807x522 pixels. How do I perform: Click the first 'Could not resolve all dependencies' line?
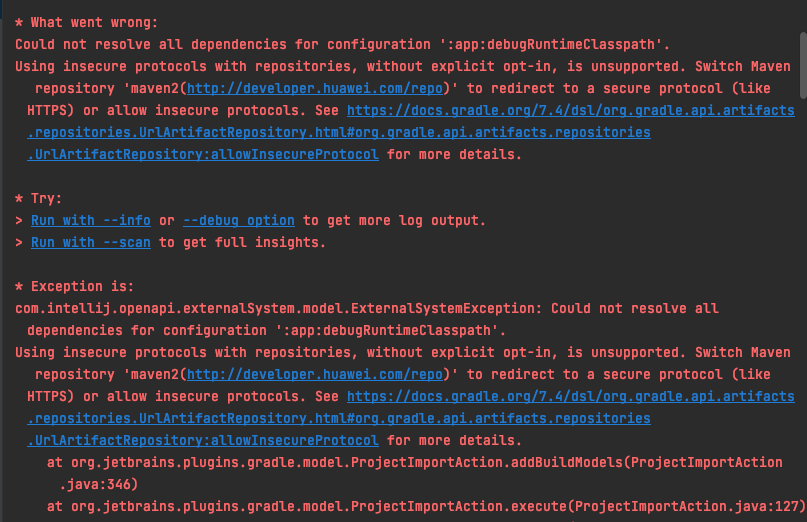342,45
